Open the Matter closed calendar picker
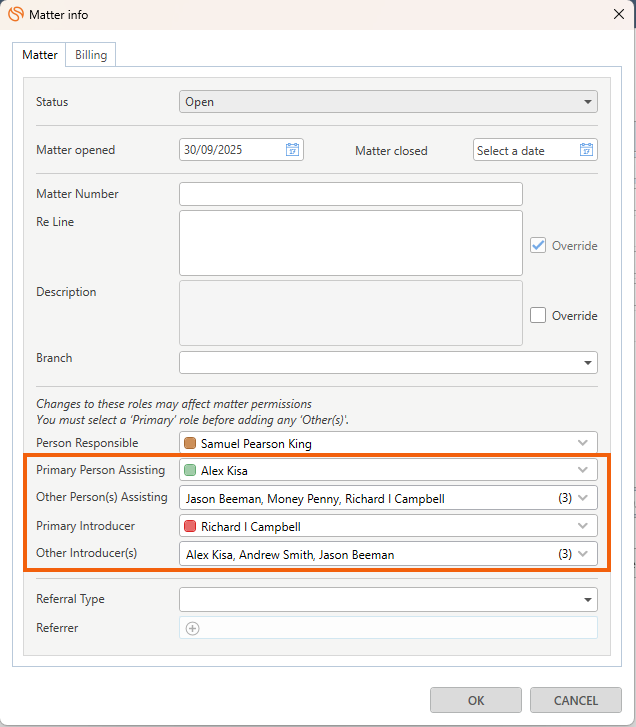 pyautogui.click(x=586, y=150)
